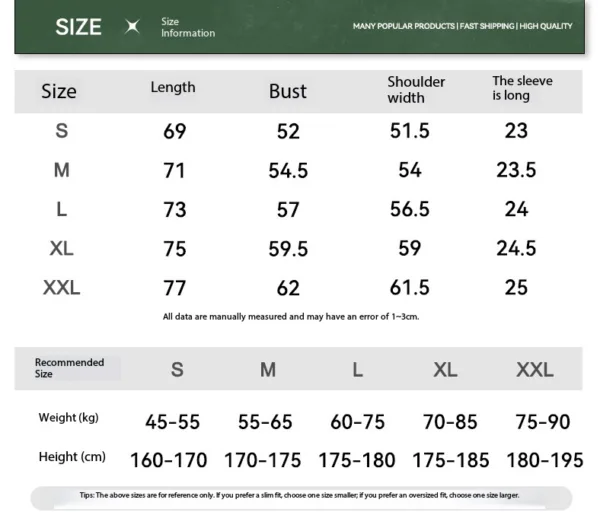Click the Tips reference note at bottom
Screen dimensions: 600x525
300,495
